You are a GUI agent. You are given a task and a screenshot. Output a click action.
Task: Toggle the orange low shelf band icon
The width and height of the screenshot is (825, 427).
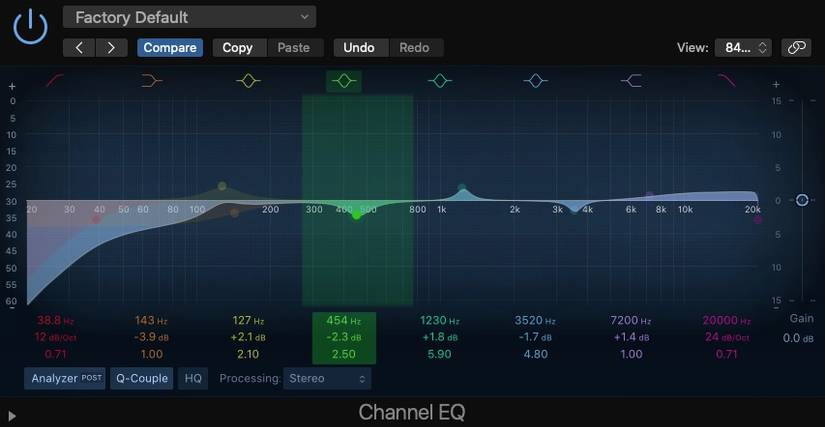(152, 81)
